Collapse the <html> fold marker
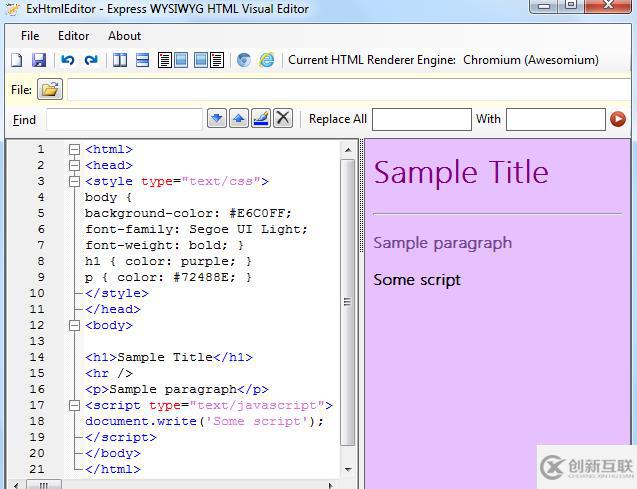 [x=74, y=149]
